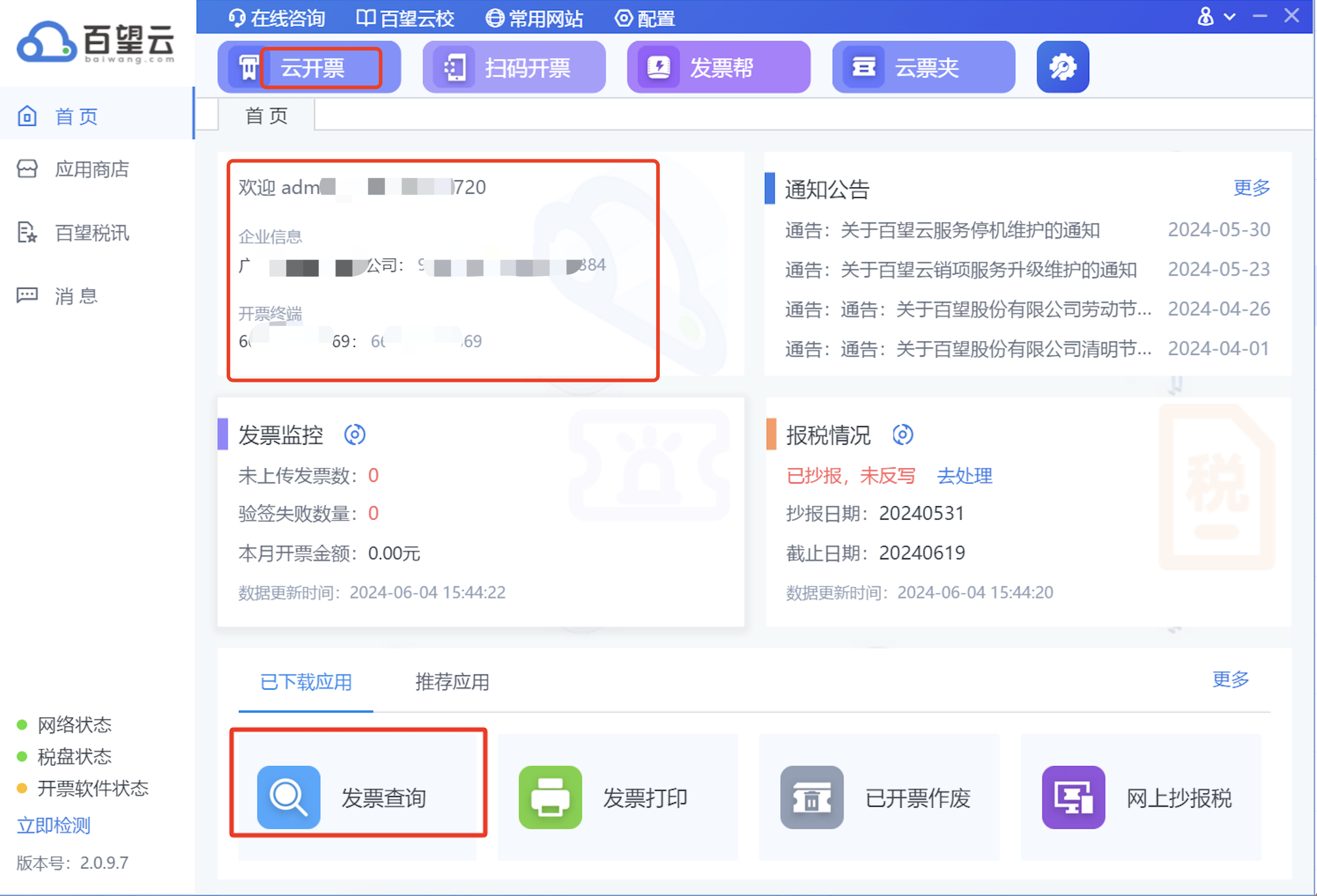Click the blue wrench-gear tool button
The width and height of the screenshot is (1317, 896).
coord(1063,67)
